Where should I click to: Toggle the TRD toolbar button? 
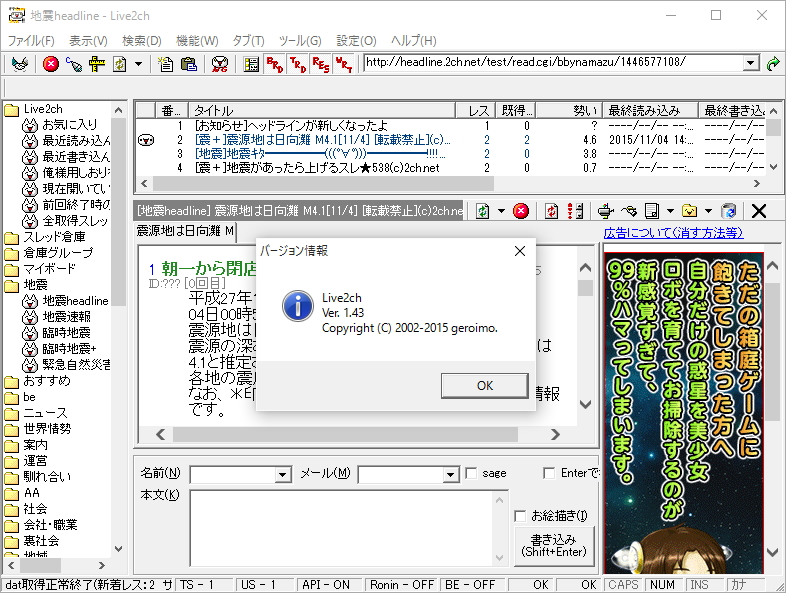(298, 64)
